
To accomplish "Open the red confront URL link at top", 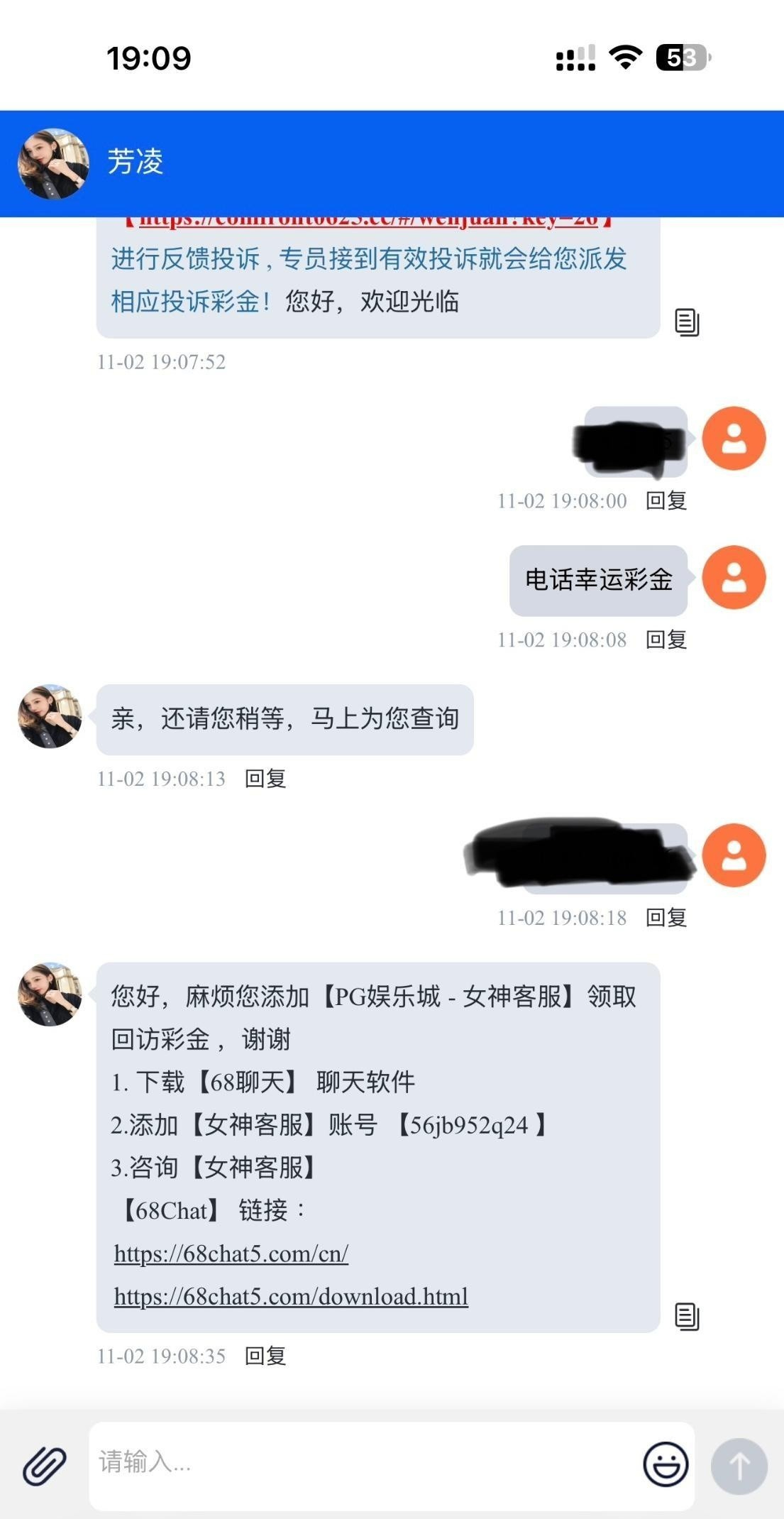I will click(368, 220).
